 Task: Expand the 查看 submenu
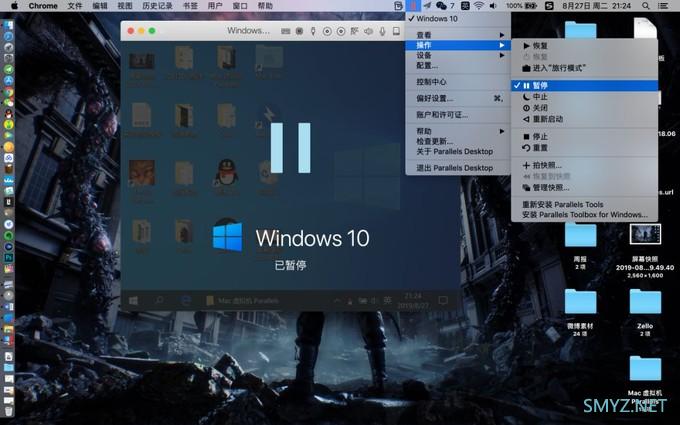tap(458, 35)
